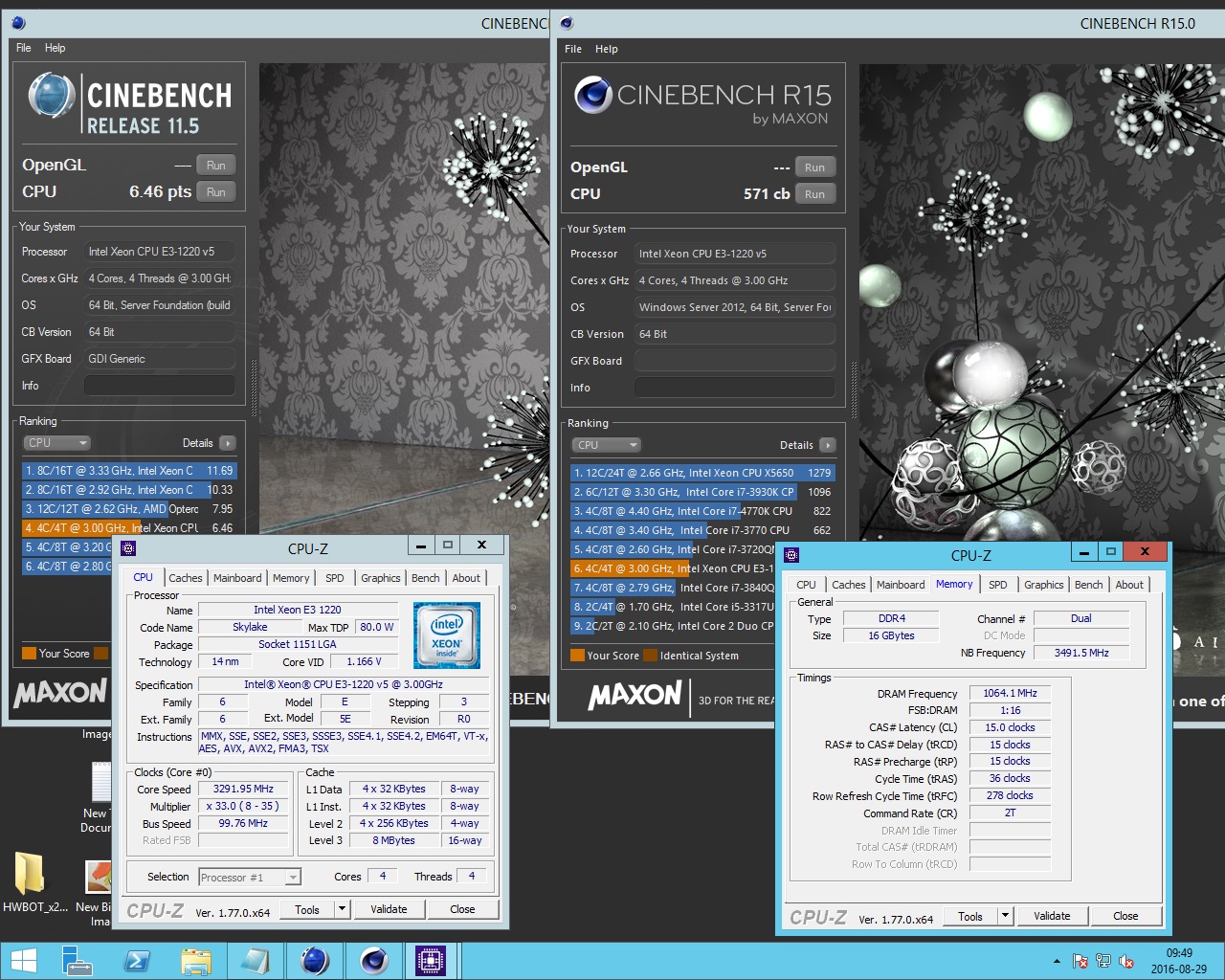Image resolution: width=1225 pixels, height=980 pixels.
Task: Click Close button in left CPU-Z
Action: pos(462,909)
